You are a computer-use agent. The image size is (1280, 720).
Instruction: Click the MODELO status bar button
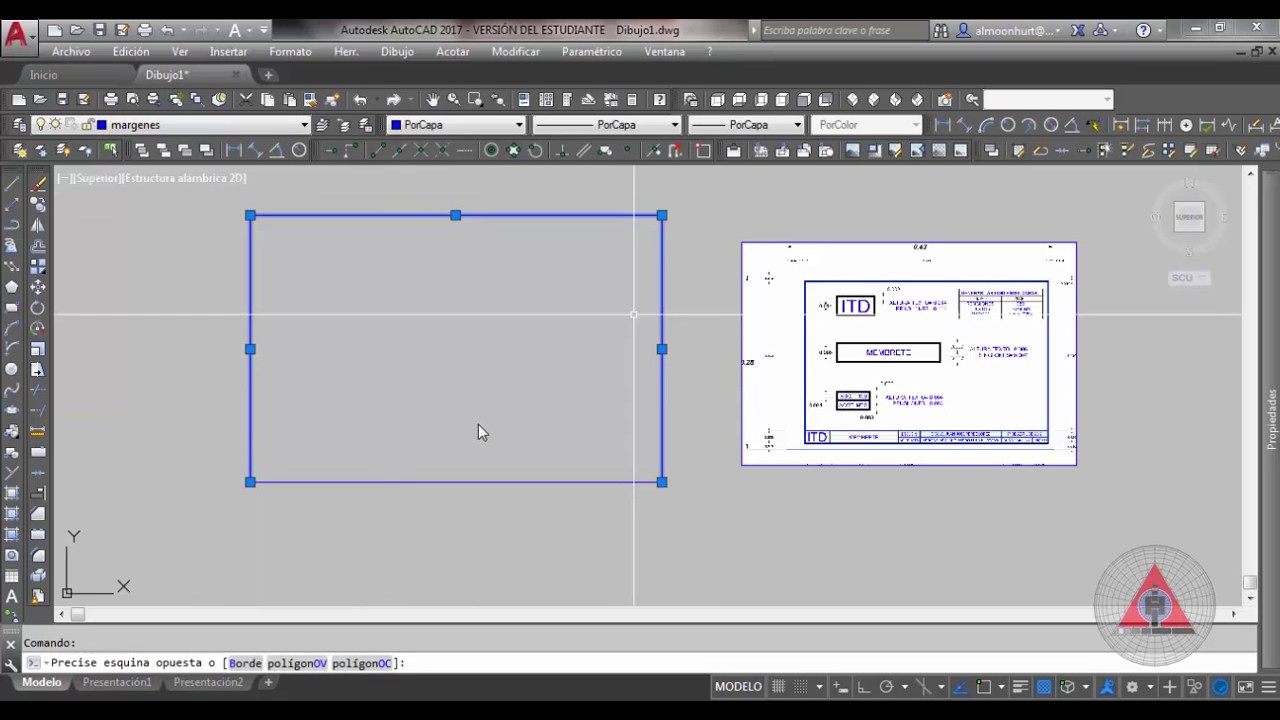pyautogui.click(x=738, y=687)
